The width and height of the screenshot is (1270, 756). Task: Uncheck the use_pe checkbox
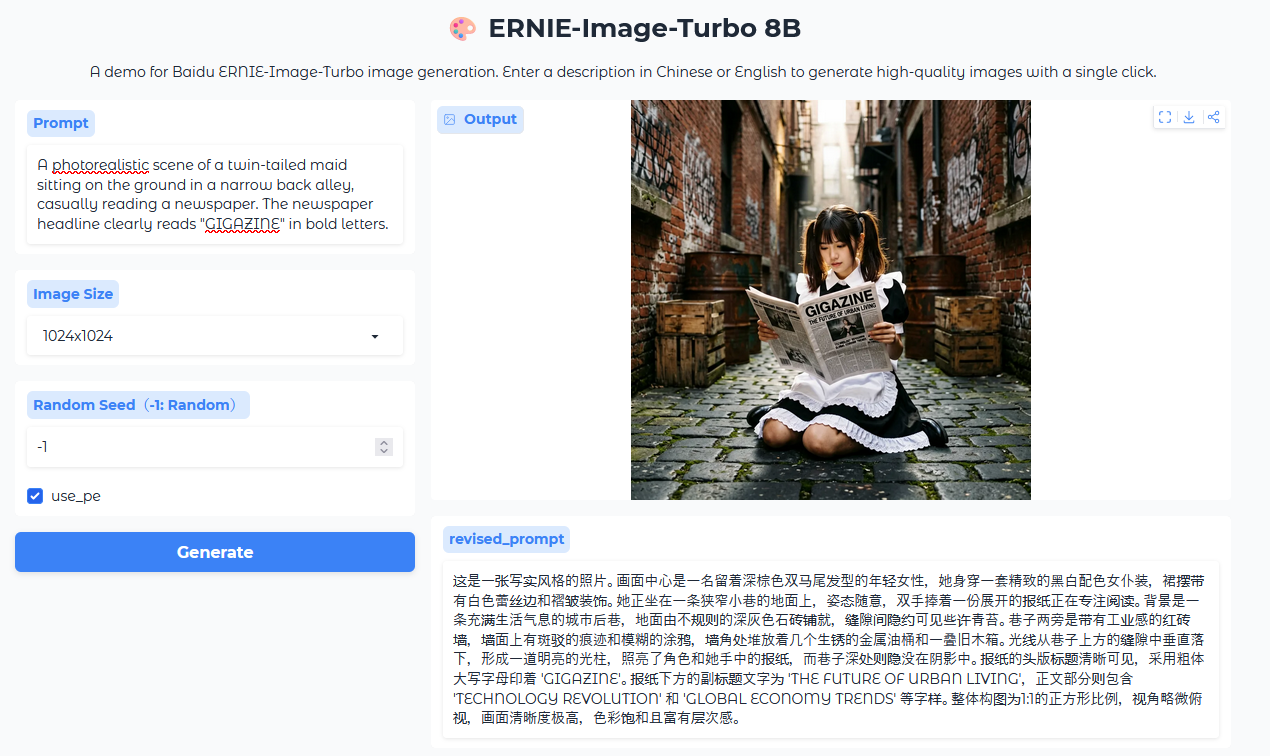pyautogui.click(x=35, y=496)
